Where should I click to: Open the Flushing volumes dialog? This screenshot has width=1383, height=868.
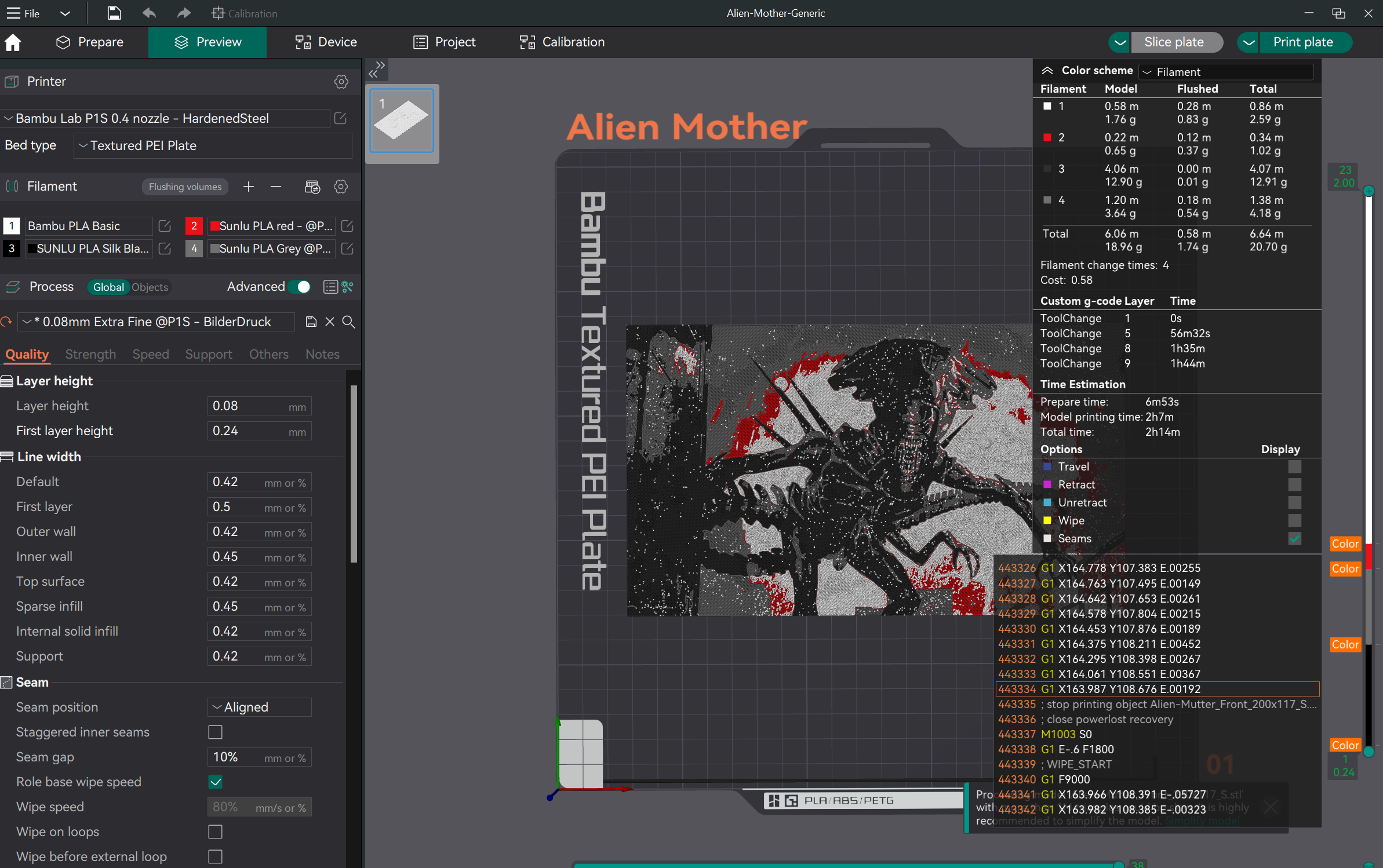click(x=185, y=187)
